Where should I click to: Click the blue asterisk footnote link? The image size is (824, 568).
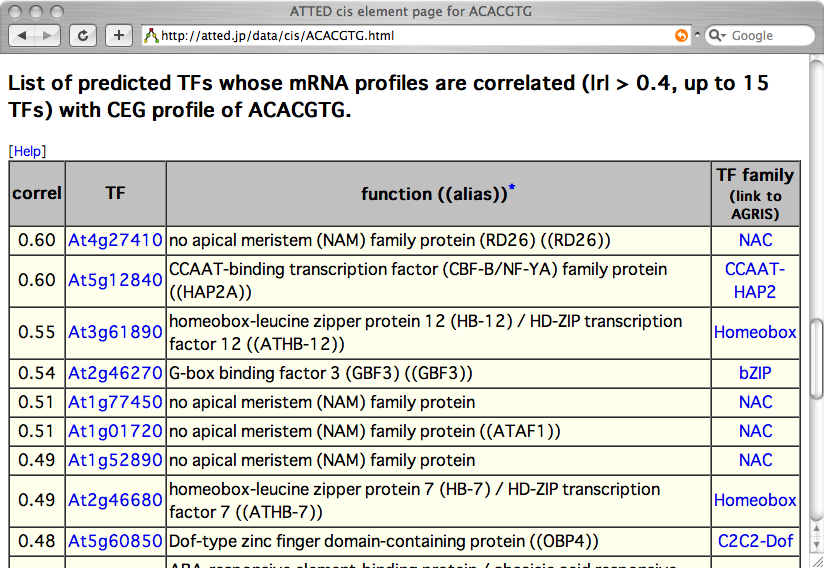pyautogui.click(x=513, y=188)
